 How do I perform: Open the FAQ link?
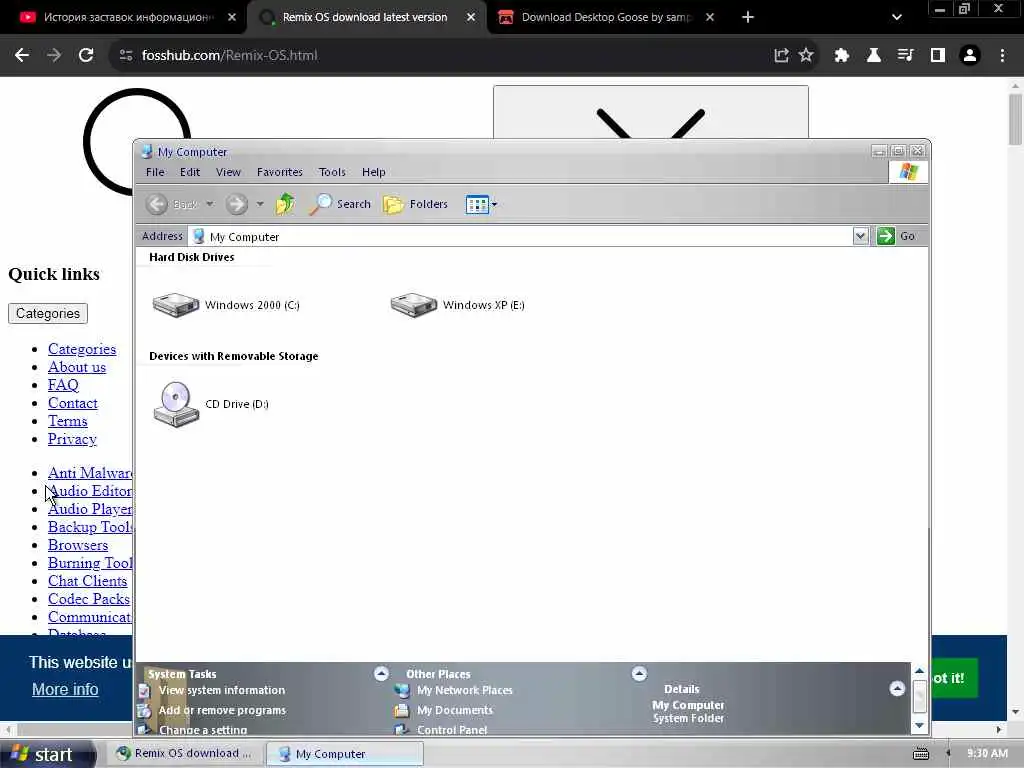pyautogui.click(x=63, y=385)
